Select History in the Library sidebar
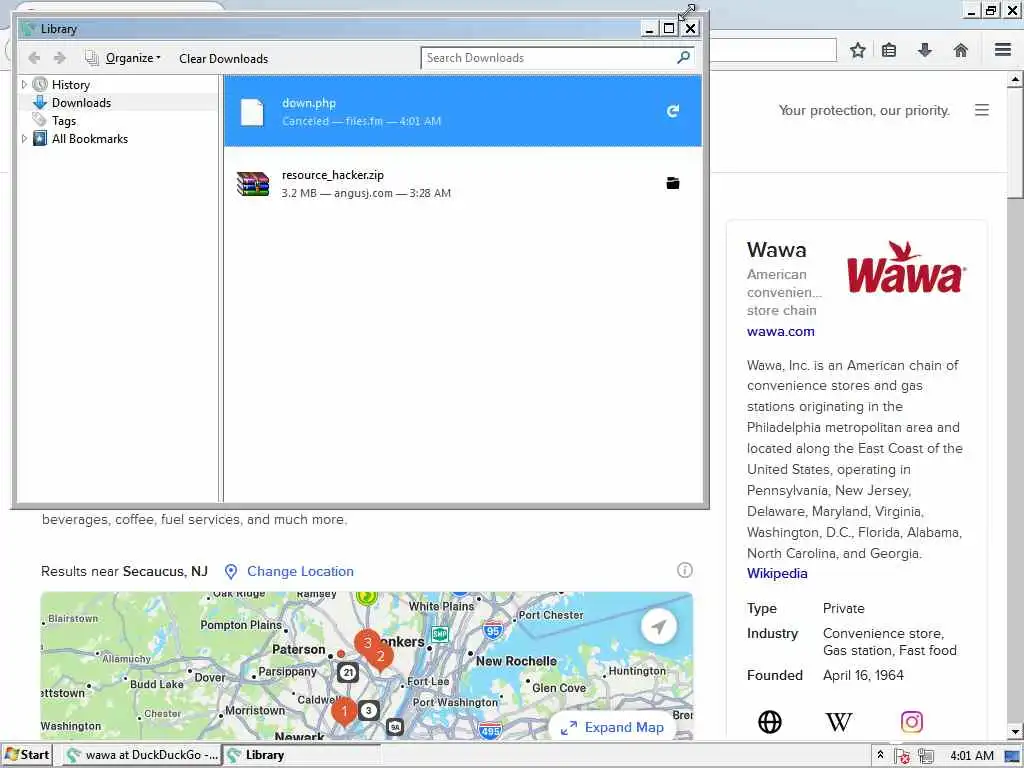Viewport: 1024px width, 768px height. [x=71, y=84]
